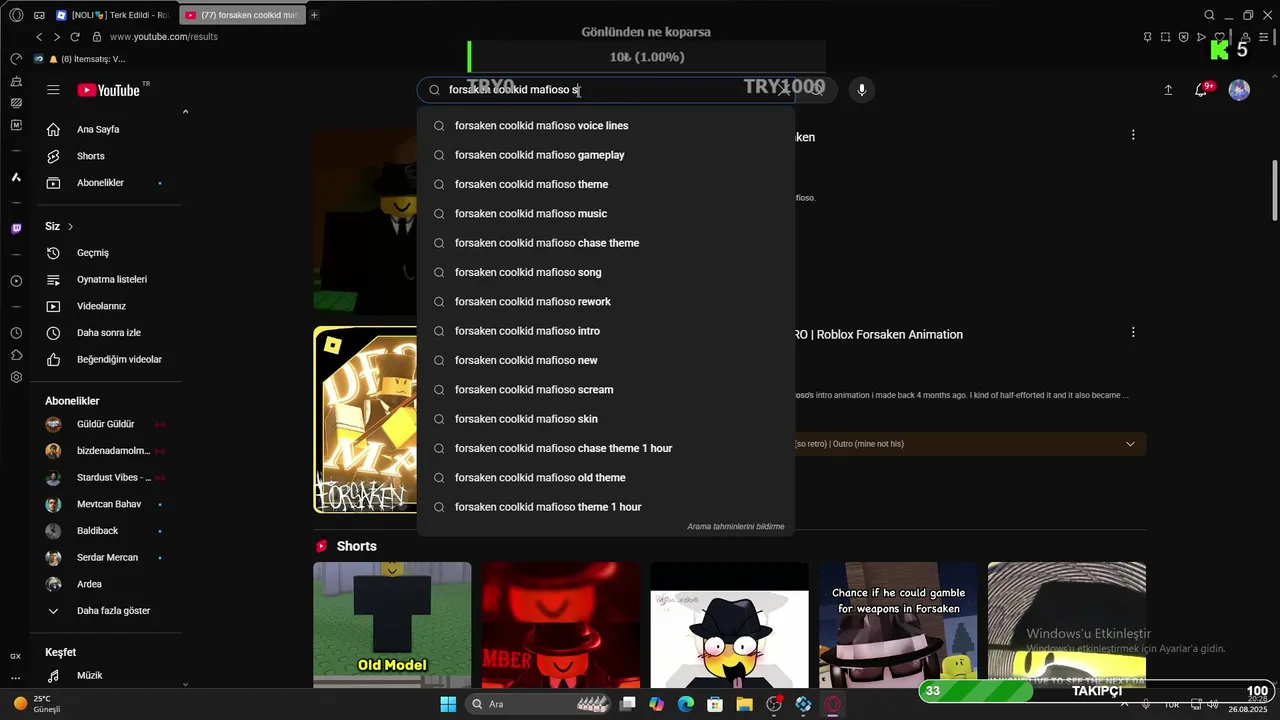Open Windows Start menu
The width and height of the screenshot is (1280, 720).
[448, 704]
